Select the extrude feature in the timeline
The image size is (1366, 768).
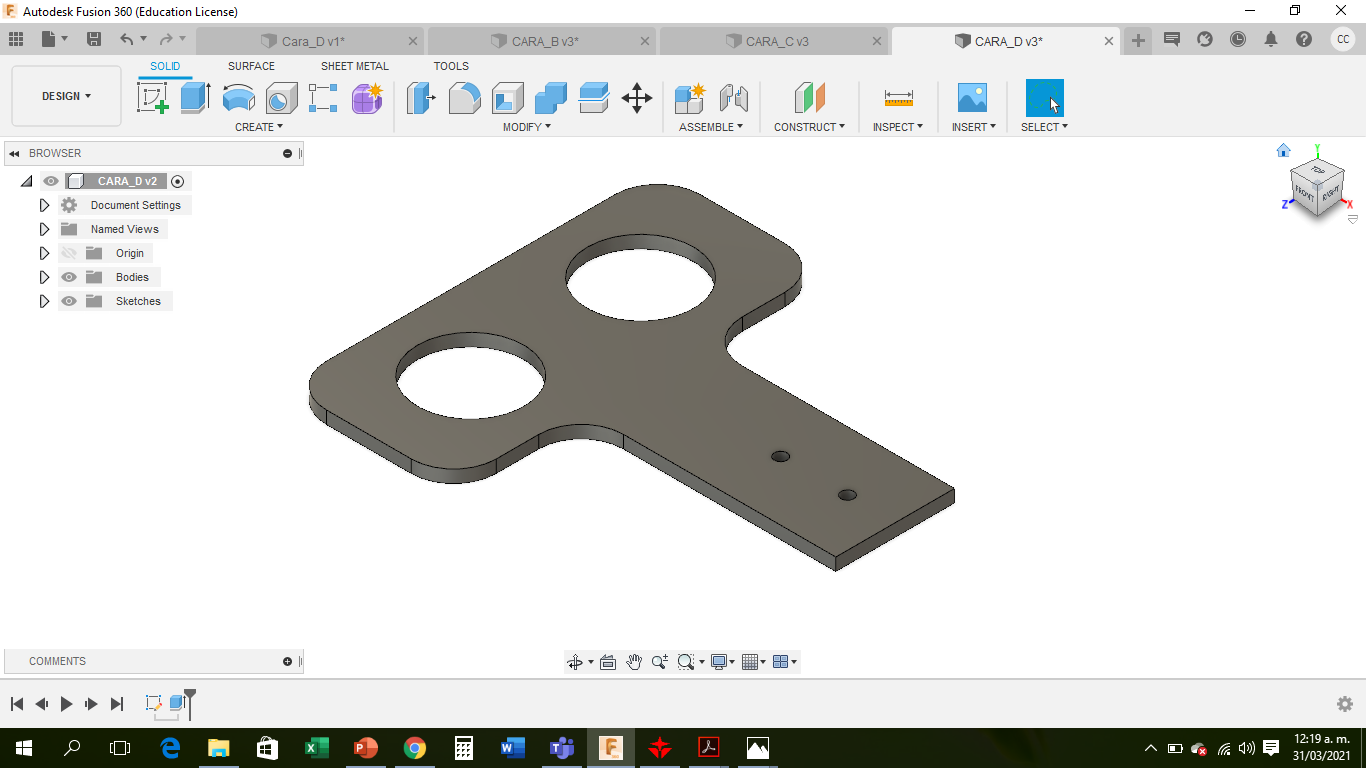pyautogui.click(x=177, y=703)
